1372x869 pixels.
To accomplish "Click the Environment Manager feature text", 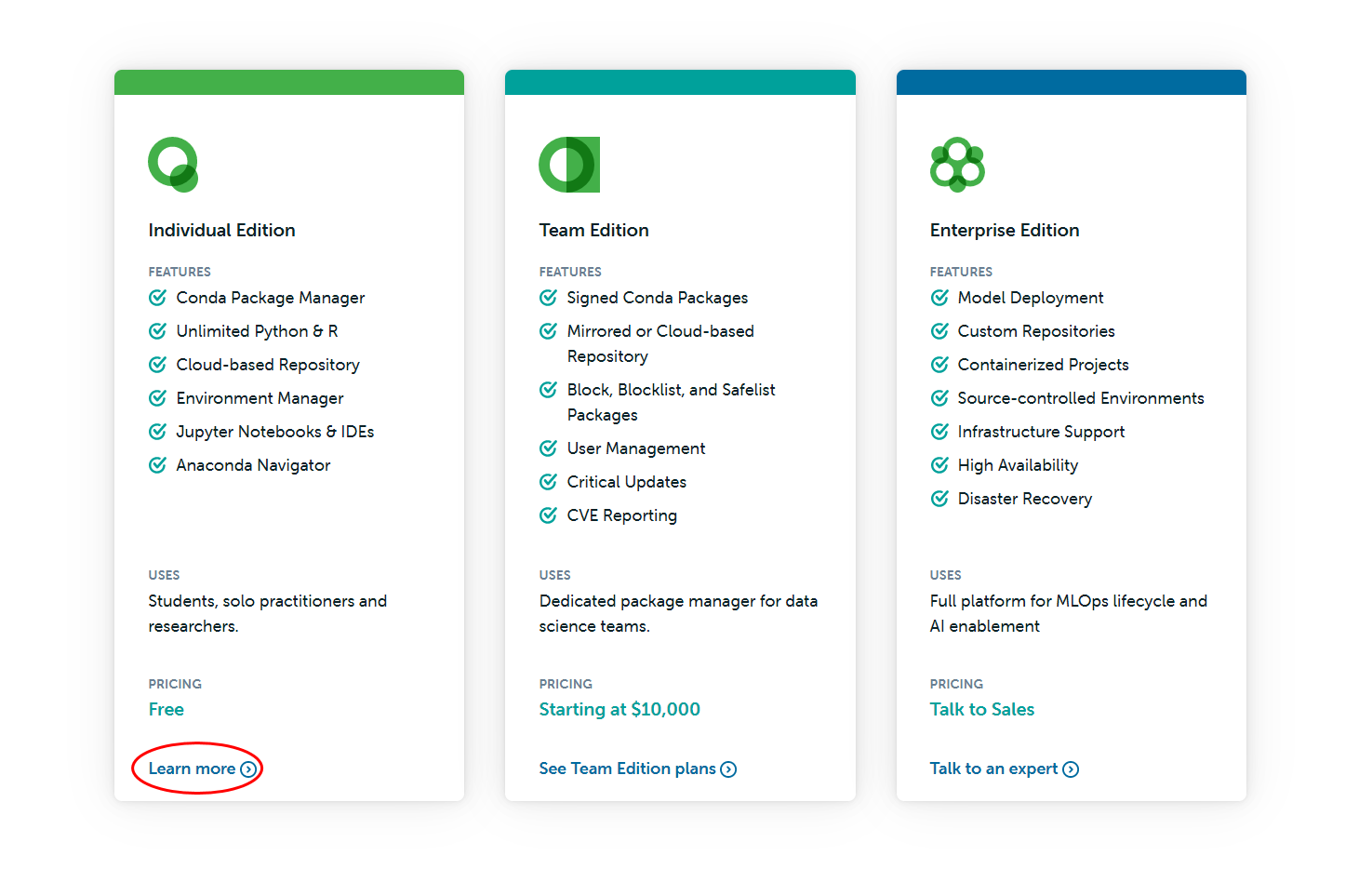I will tap(260, 398).
